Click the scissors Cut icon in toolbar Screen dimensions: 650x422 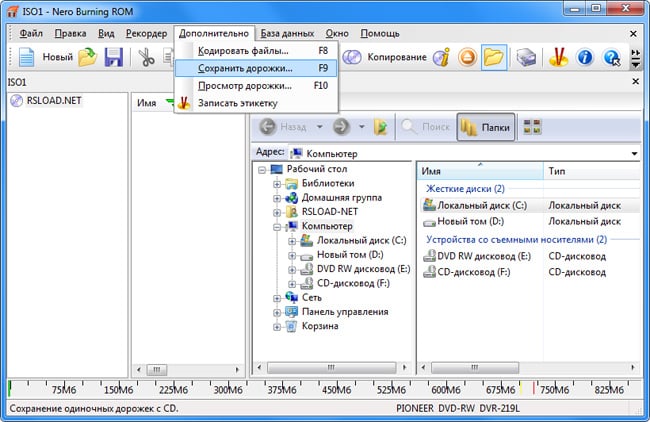tap(147, 57)
